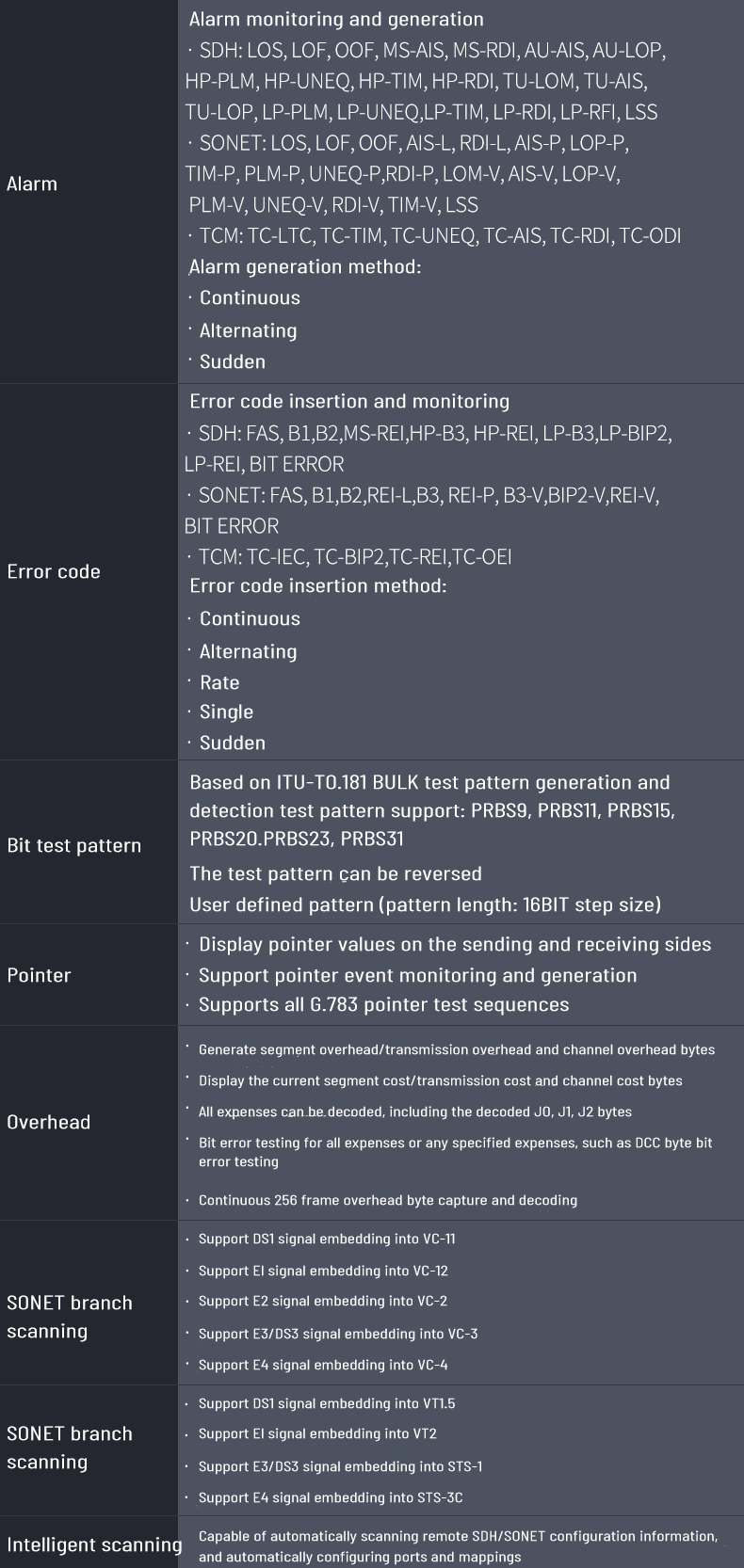Click the Alarm row label
Screen dimensions: 744x1568
pyautogui.click(x=32, y=184)
